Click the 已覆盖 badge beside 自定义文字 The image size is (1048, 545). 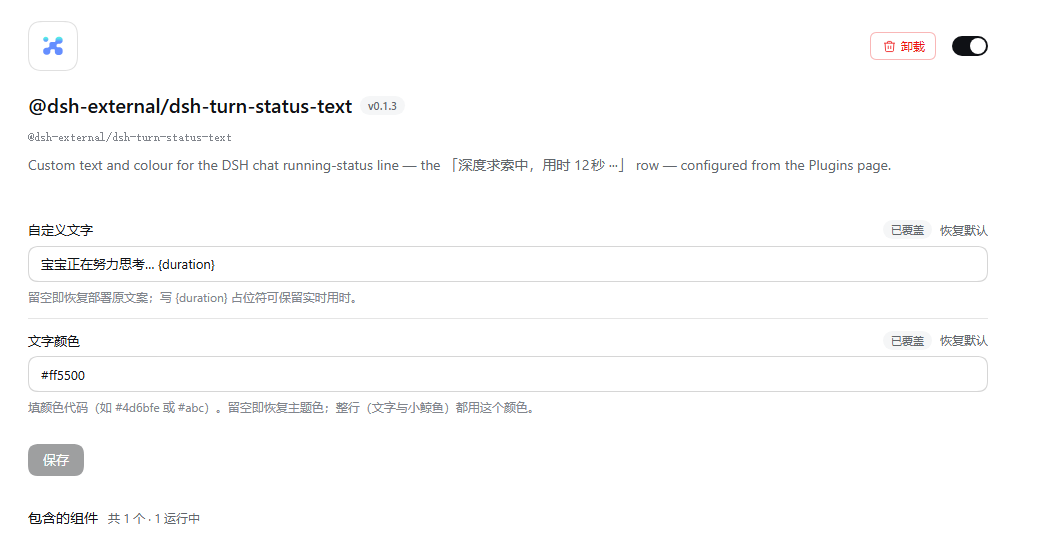pos(907,231)
